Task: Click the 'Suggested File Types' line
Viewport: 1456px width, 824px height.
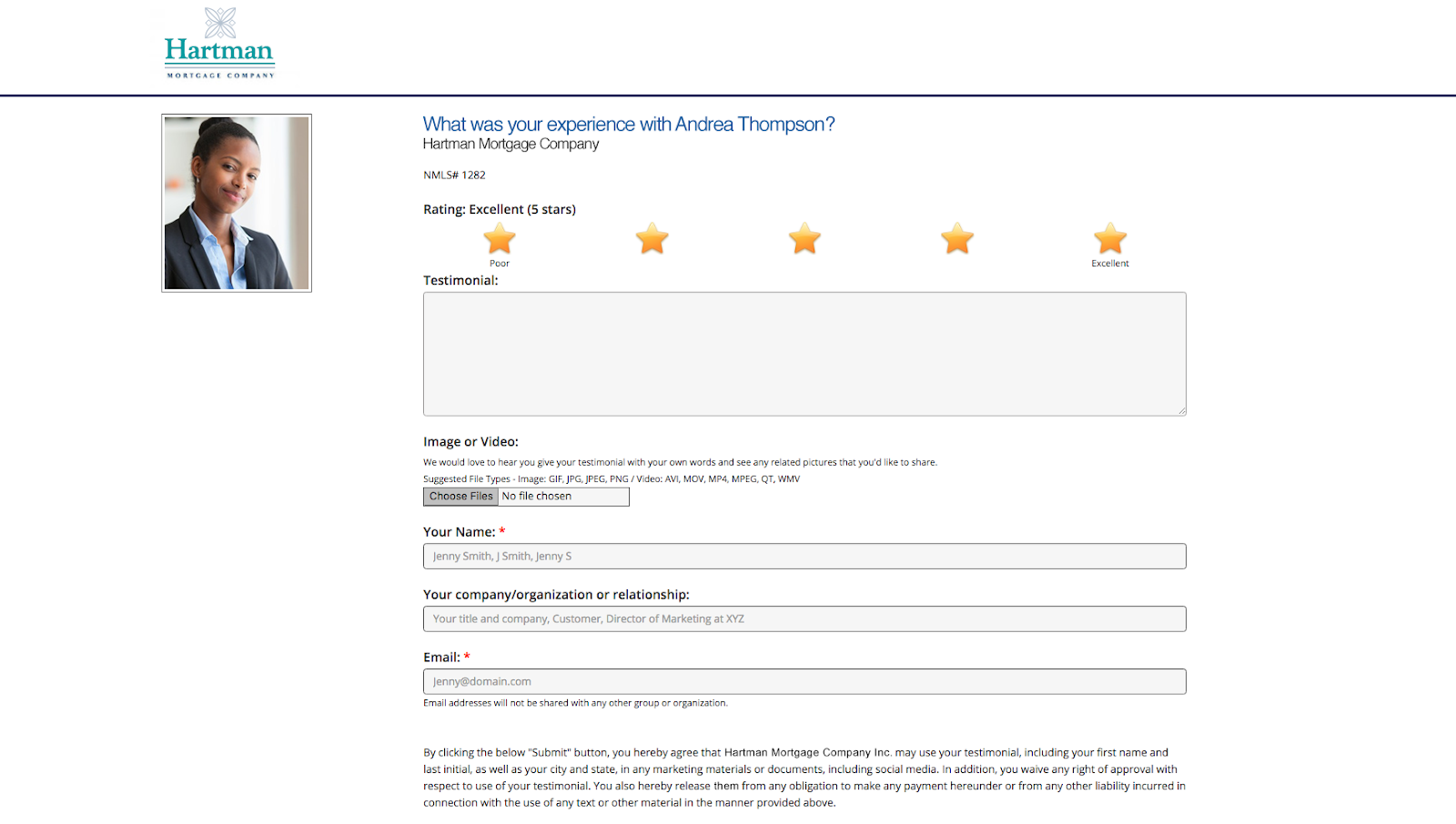Action: tap(612, 479)
